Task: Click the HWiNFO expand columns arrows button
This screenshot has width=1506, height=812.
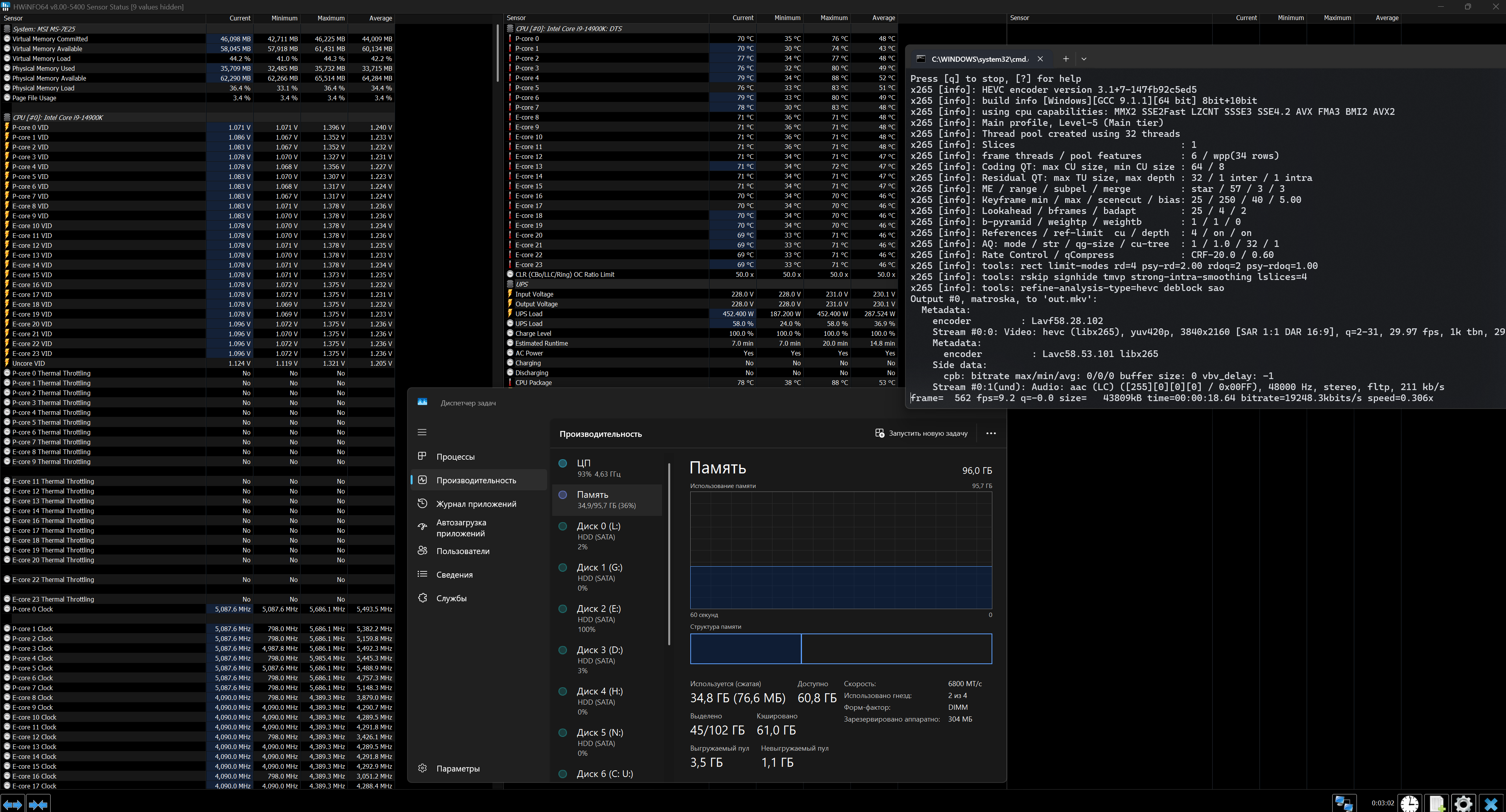Action: tap(12, 805)
